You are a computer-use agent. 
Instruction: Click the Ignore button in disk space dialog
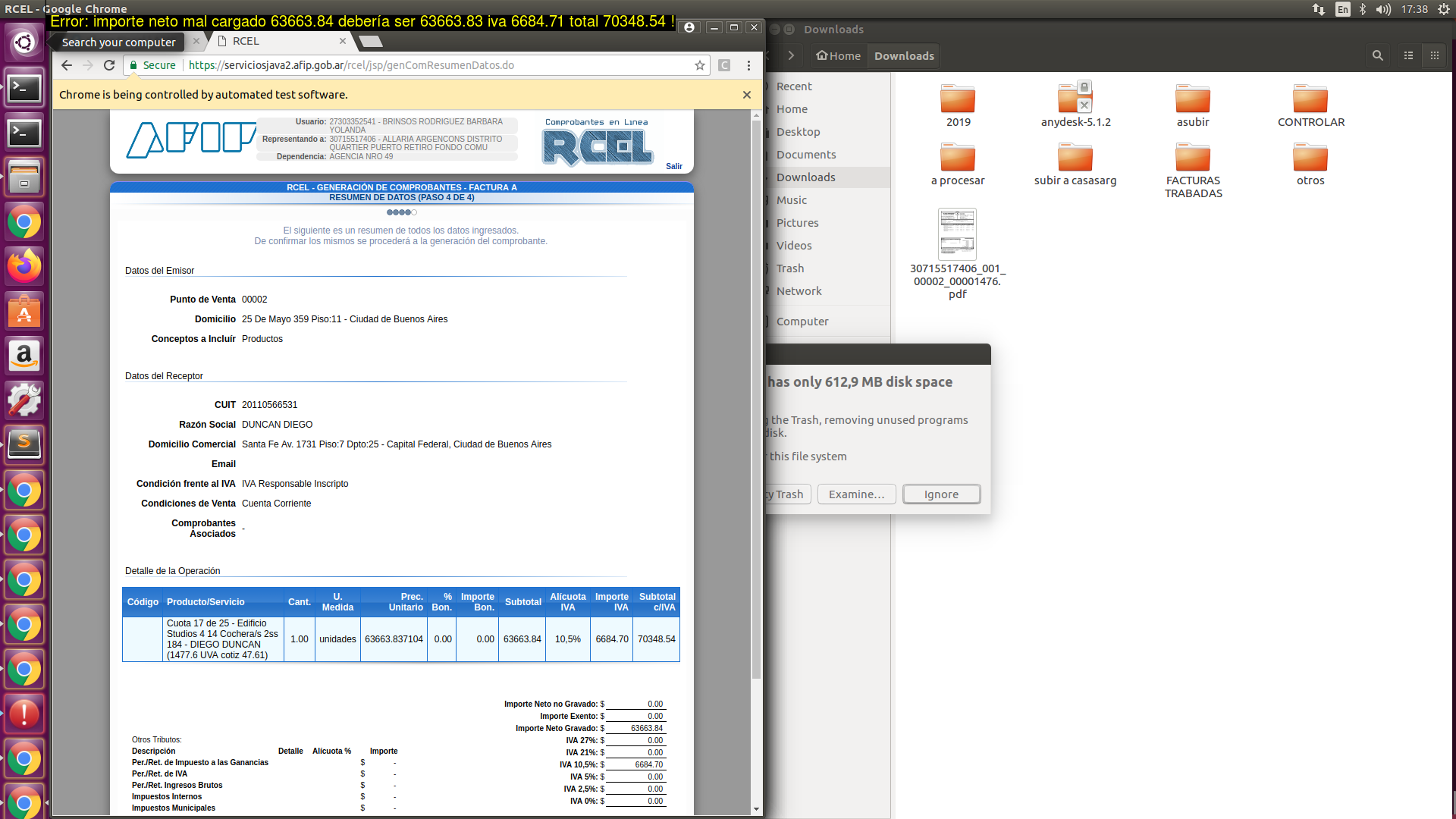941,494
